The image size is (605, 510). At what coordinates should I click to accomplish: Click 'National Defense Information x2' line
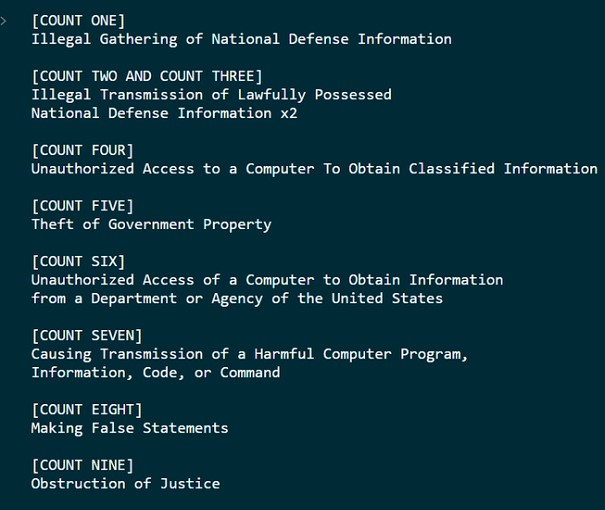(164, 113)
